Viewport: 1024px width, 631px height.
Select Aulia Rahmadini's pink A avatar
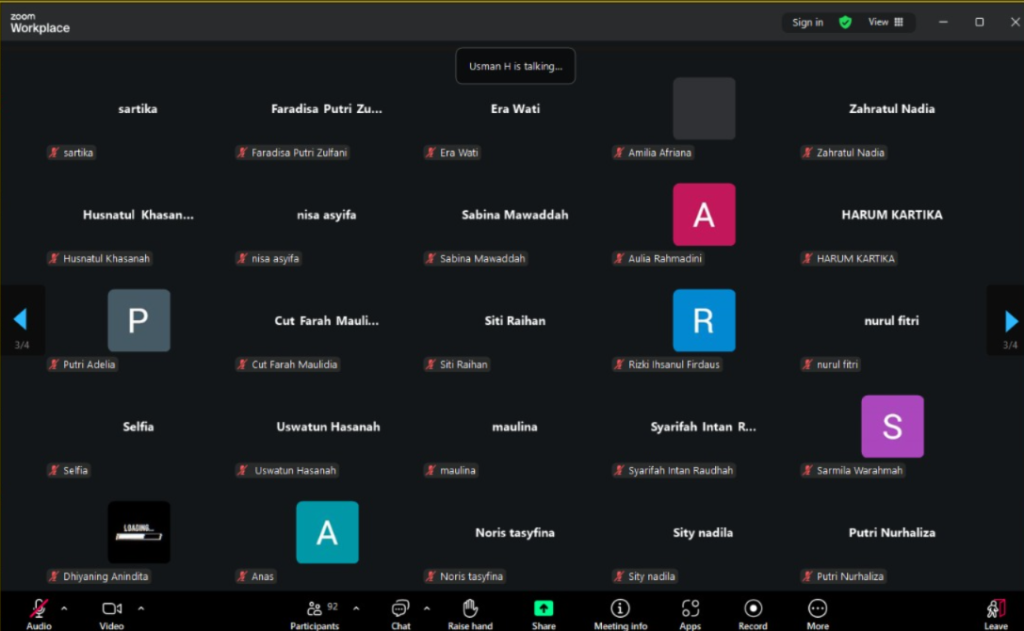pyautogui.click(x=704, y=214)
